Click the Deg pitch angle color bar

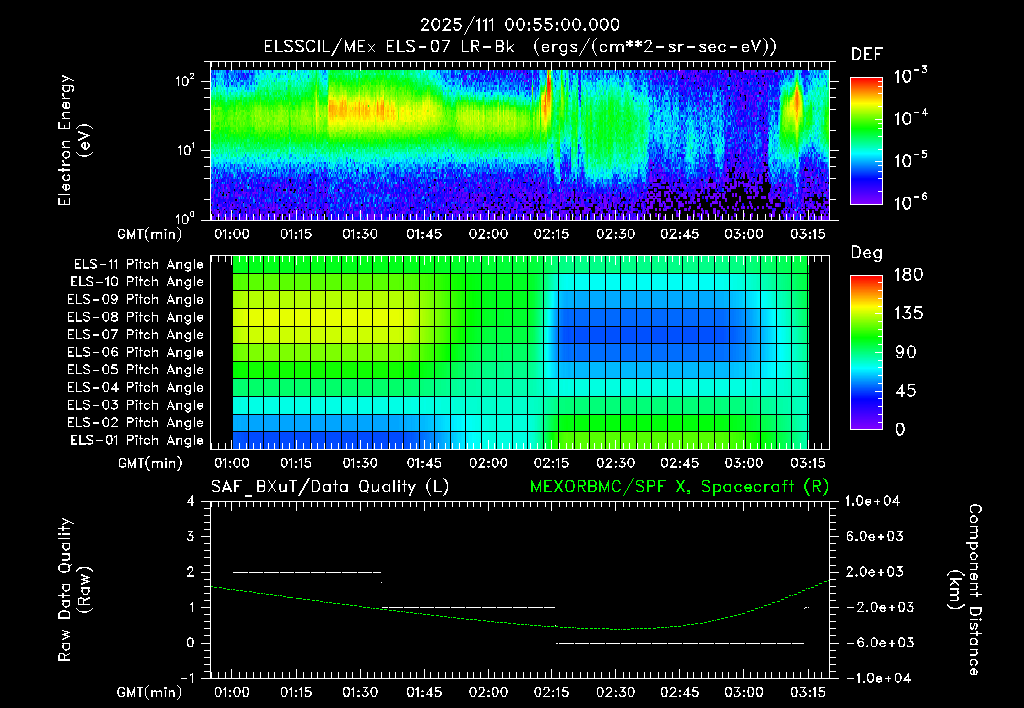click(x=866, y=352)
